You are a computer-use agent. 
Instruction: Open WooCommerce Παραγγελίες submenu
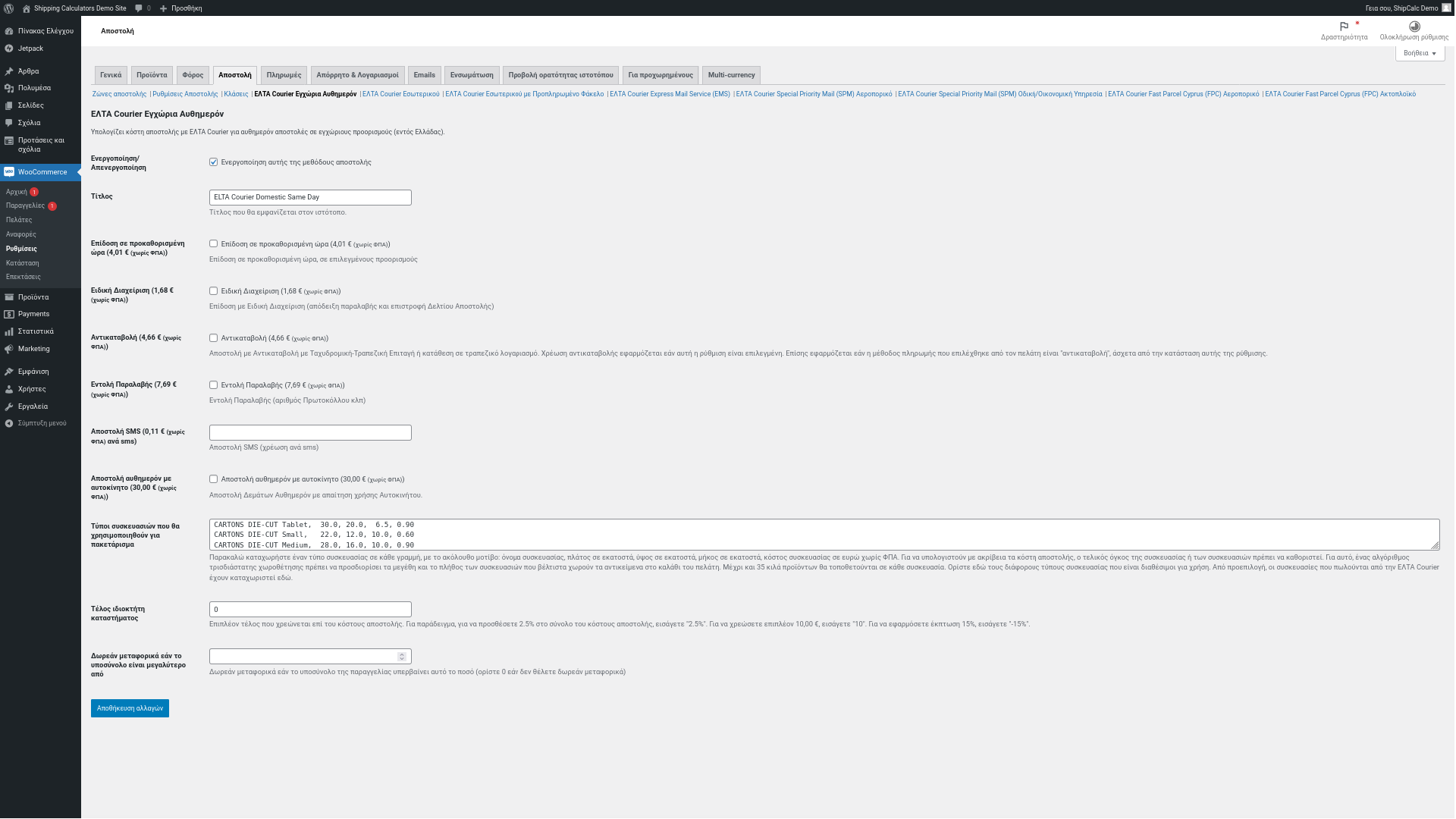(25, 206)
